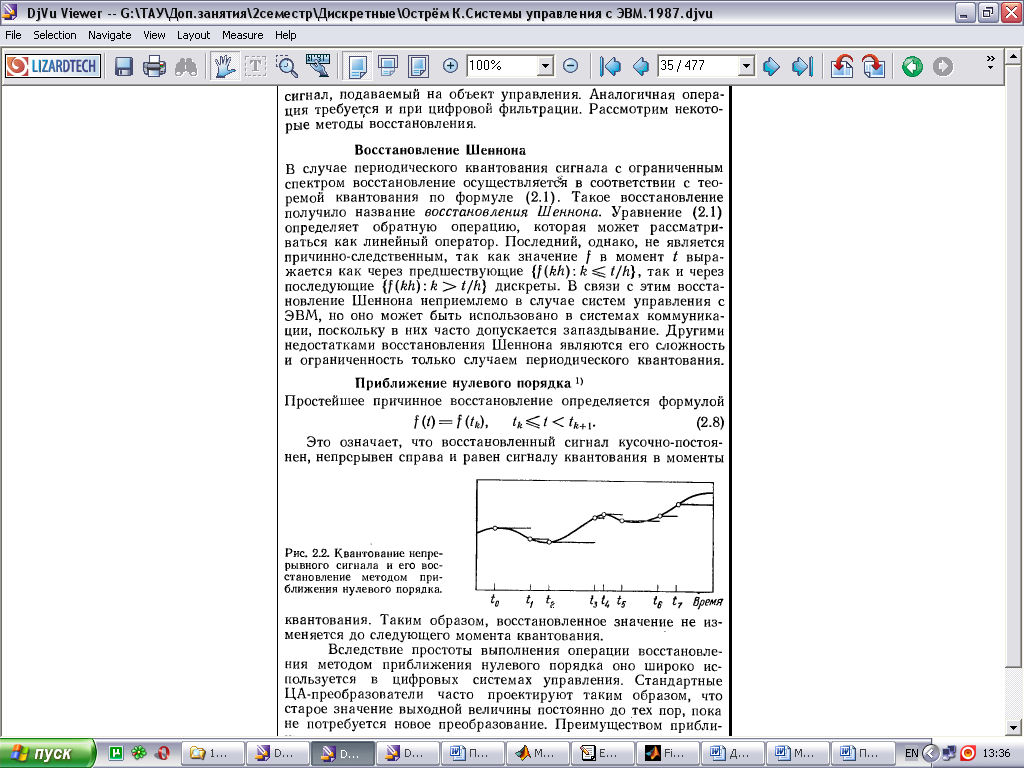
Task: Open the File menu
Action: pyautogui.click(x=13, y=35)
